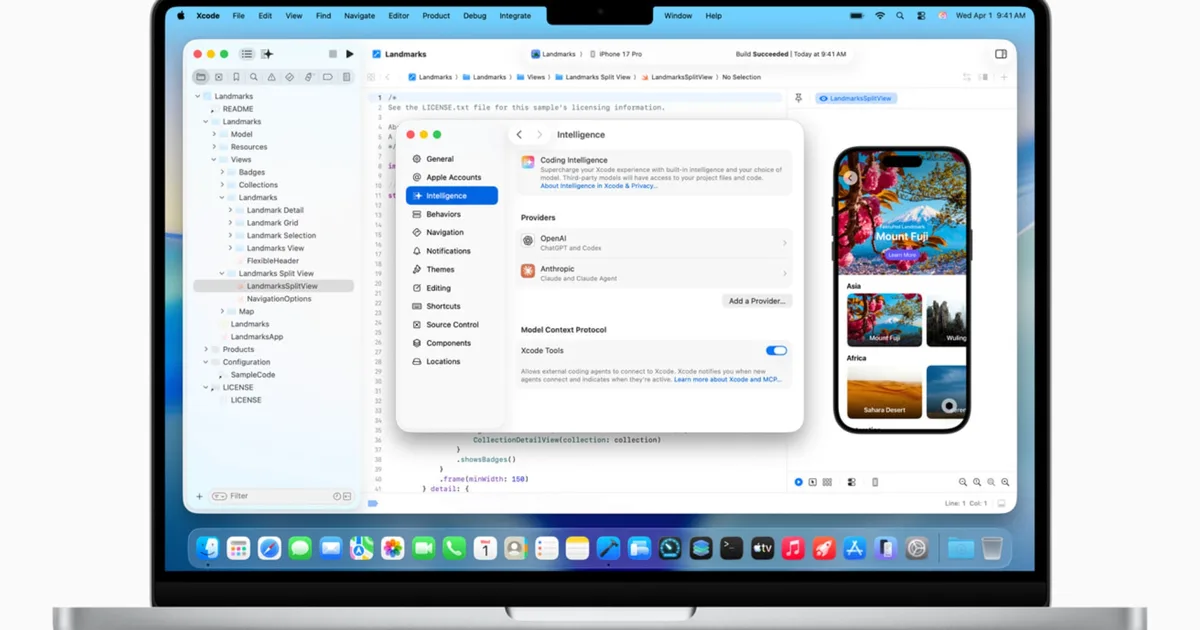Select the search navigator magnifier icon
1200x630 pixels.
pyautogui.click(x=252, y=77)
